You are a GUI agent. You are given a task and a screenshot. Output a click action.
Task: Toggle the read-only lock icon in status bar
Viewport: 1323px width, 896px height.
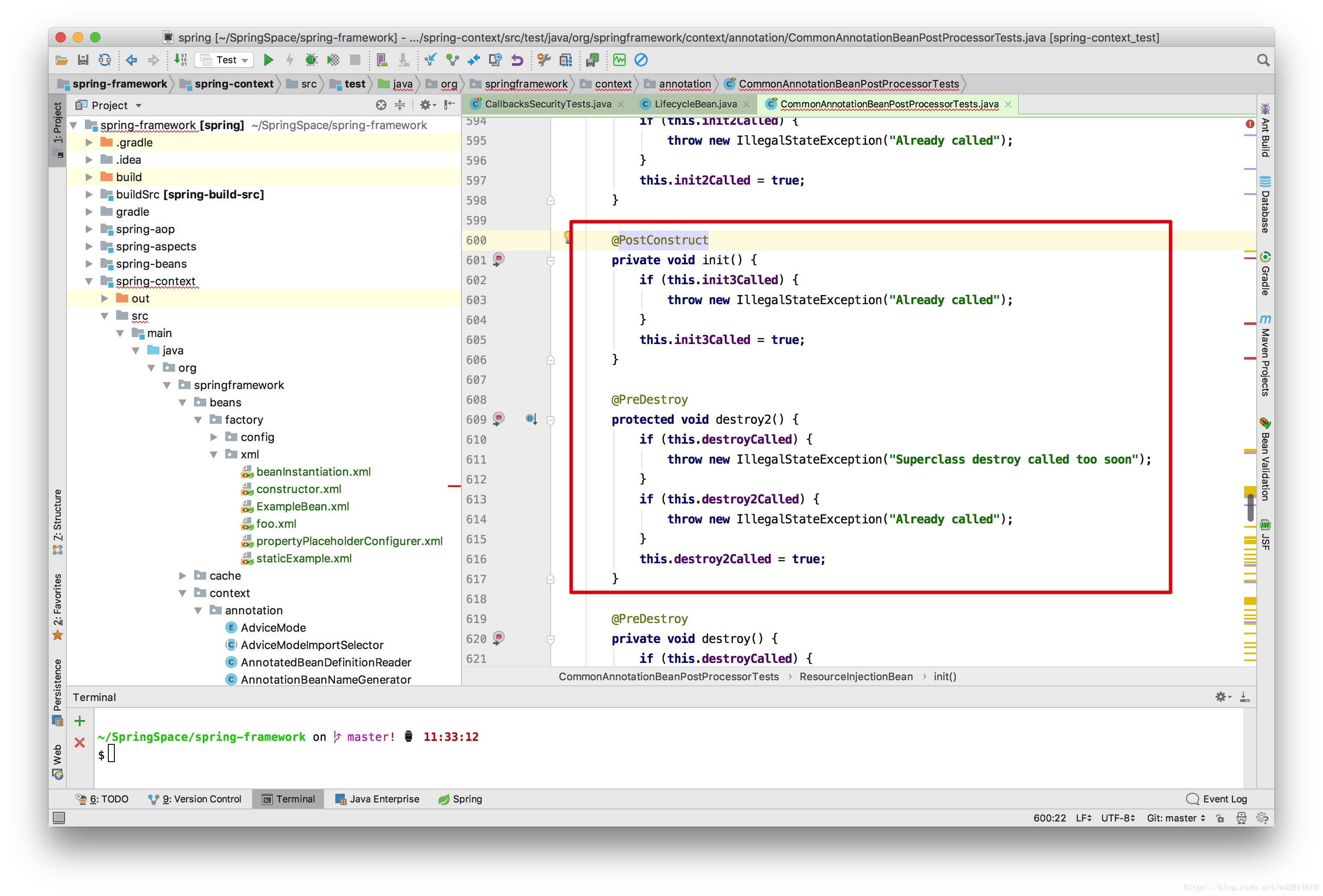(1220, 818)
